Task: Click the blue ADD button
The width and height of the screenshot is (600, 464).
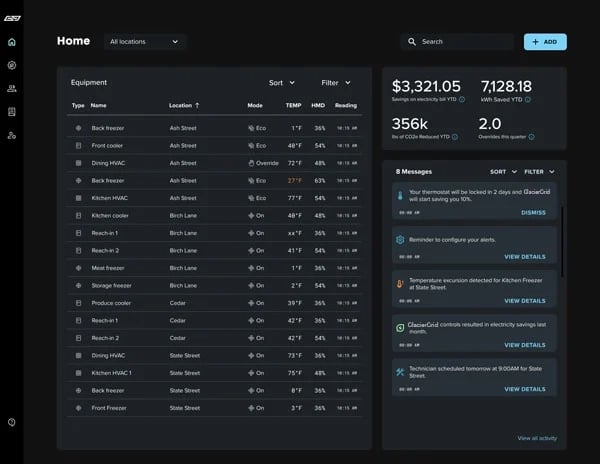Action: pos(545,42)
